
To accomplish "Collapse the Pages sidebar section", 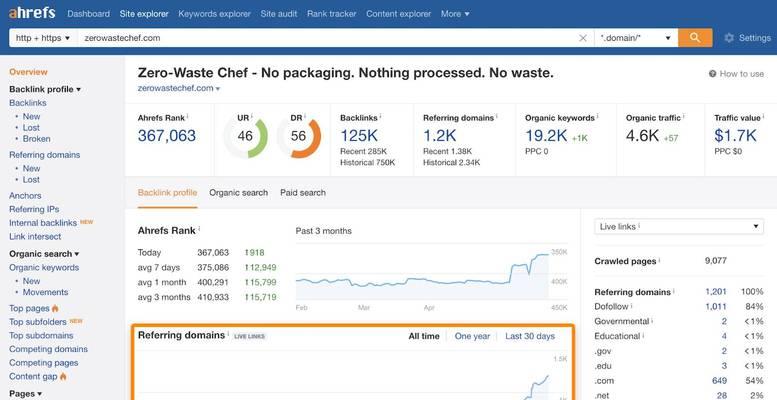I will [25, 394].
